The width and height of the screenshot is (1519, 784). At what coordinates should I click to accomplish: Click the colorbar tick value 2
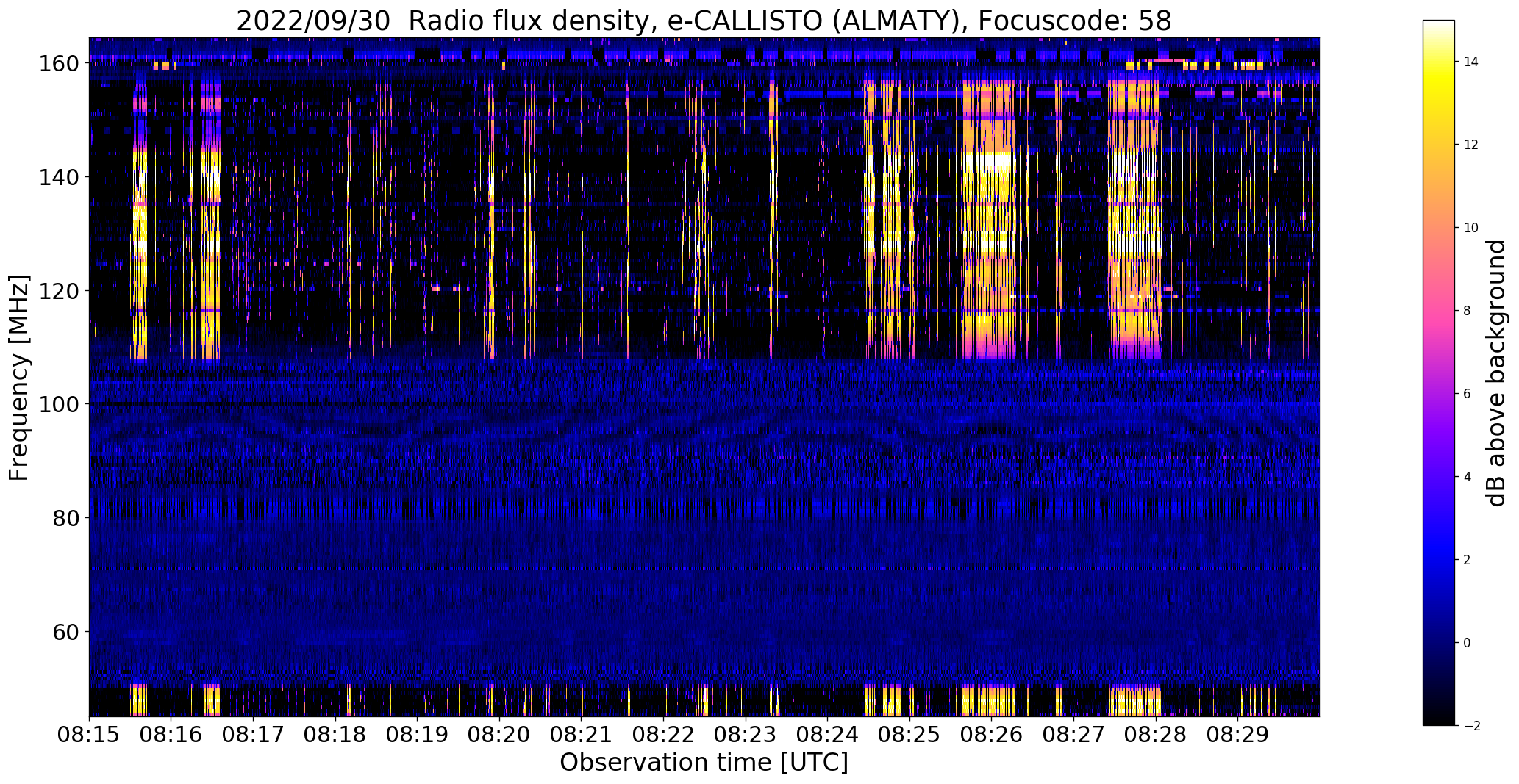point(1467,560)
